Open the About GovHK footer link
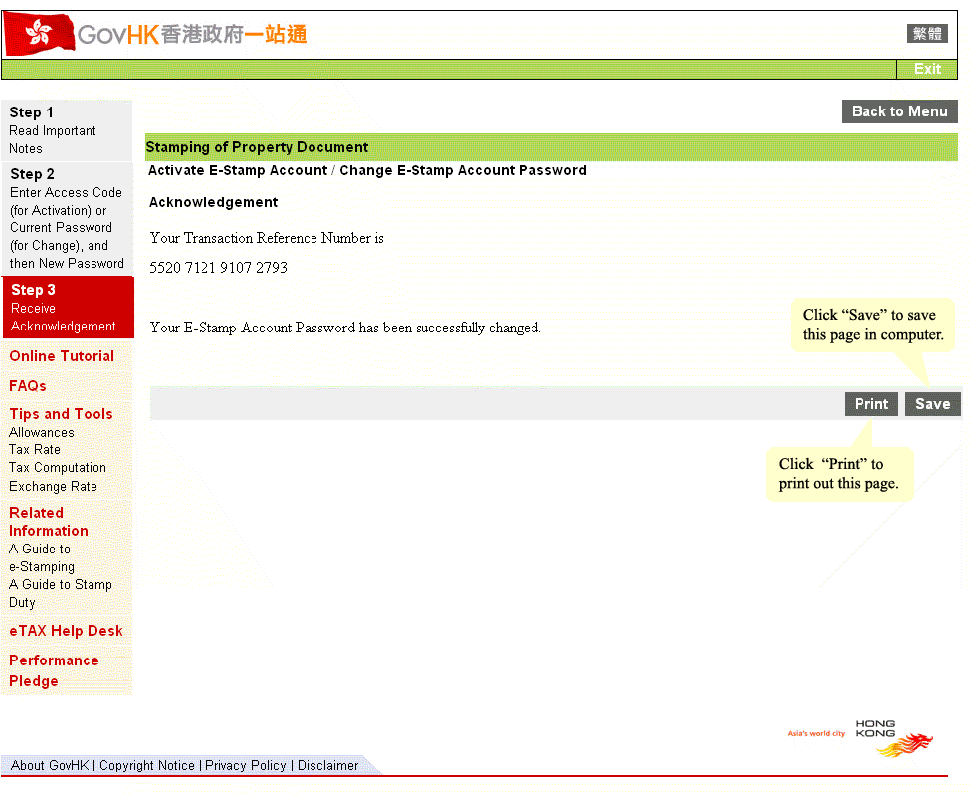Image resolution: width=970 pixels, height=801 pixels. [50, 765]
